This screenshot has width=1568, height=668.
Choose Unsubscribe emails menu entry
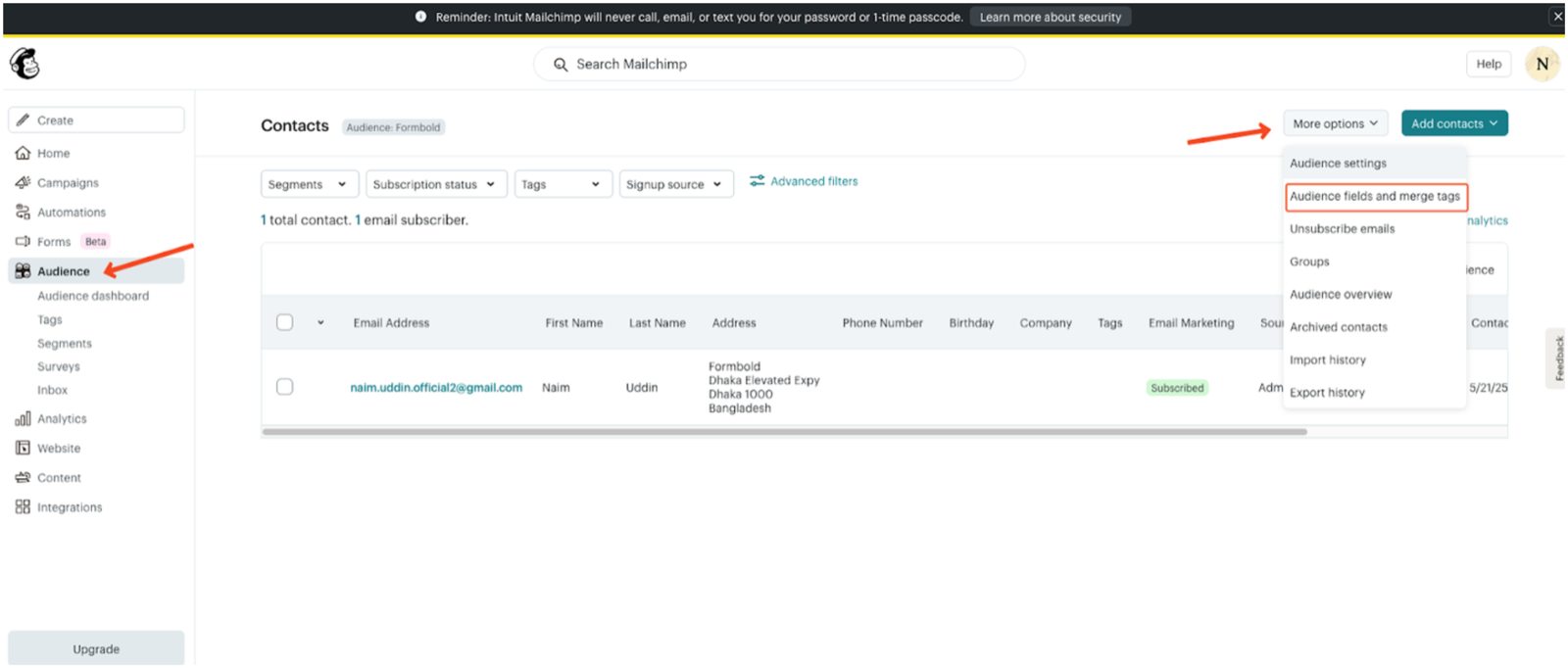coord(1375,229)
